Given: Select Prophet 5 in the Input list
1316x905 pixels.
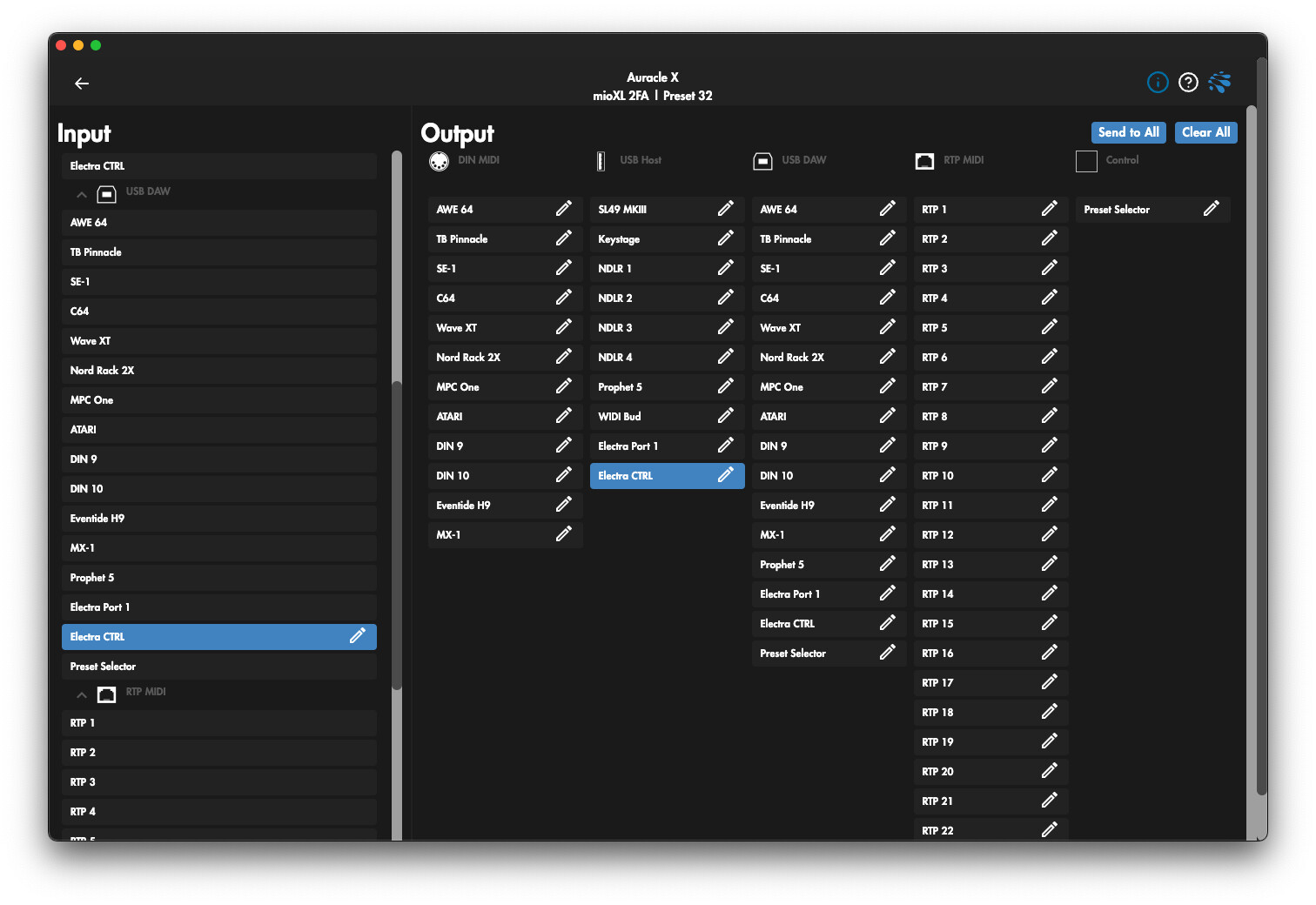Looking at the screenshot, I should coord(219,578).
